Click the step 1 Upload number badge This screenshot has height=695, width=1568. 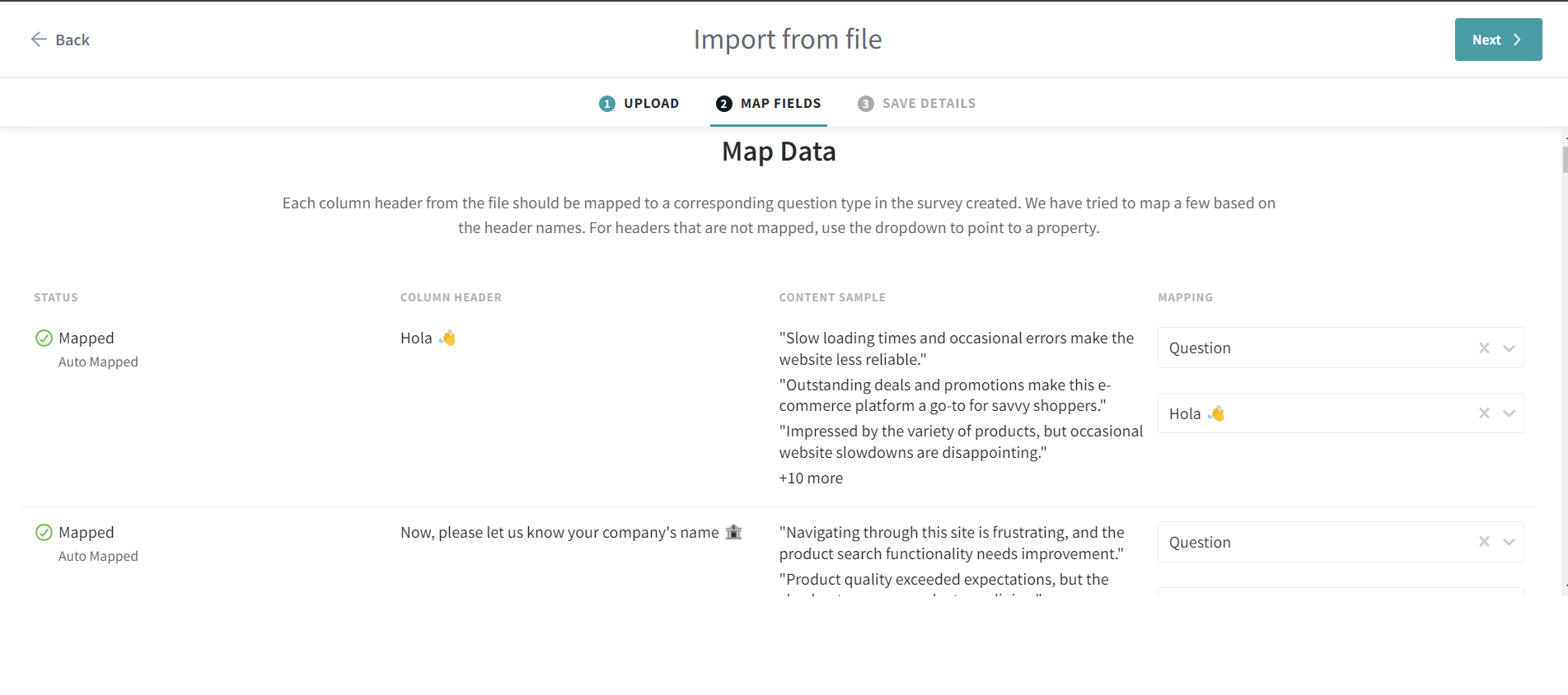[x=607, y=104]
